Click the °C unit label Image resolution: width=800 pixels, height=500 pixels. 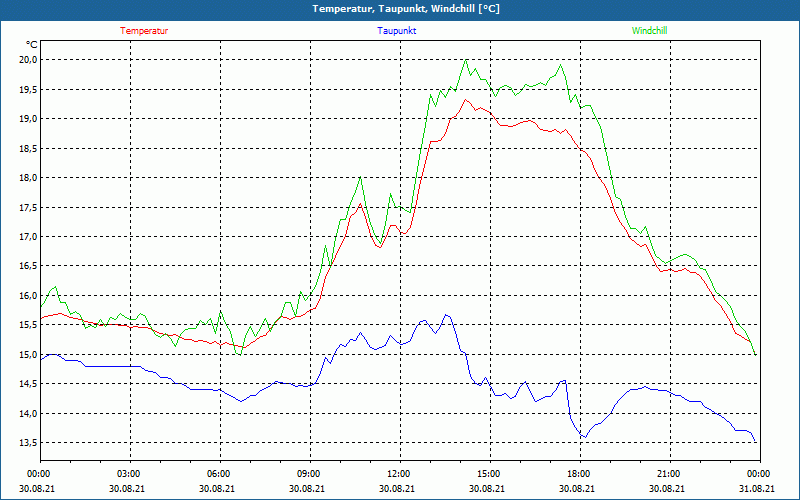[x=32, y=45]
